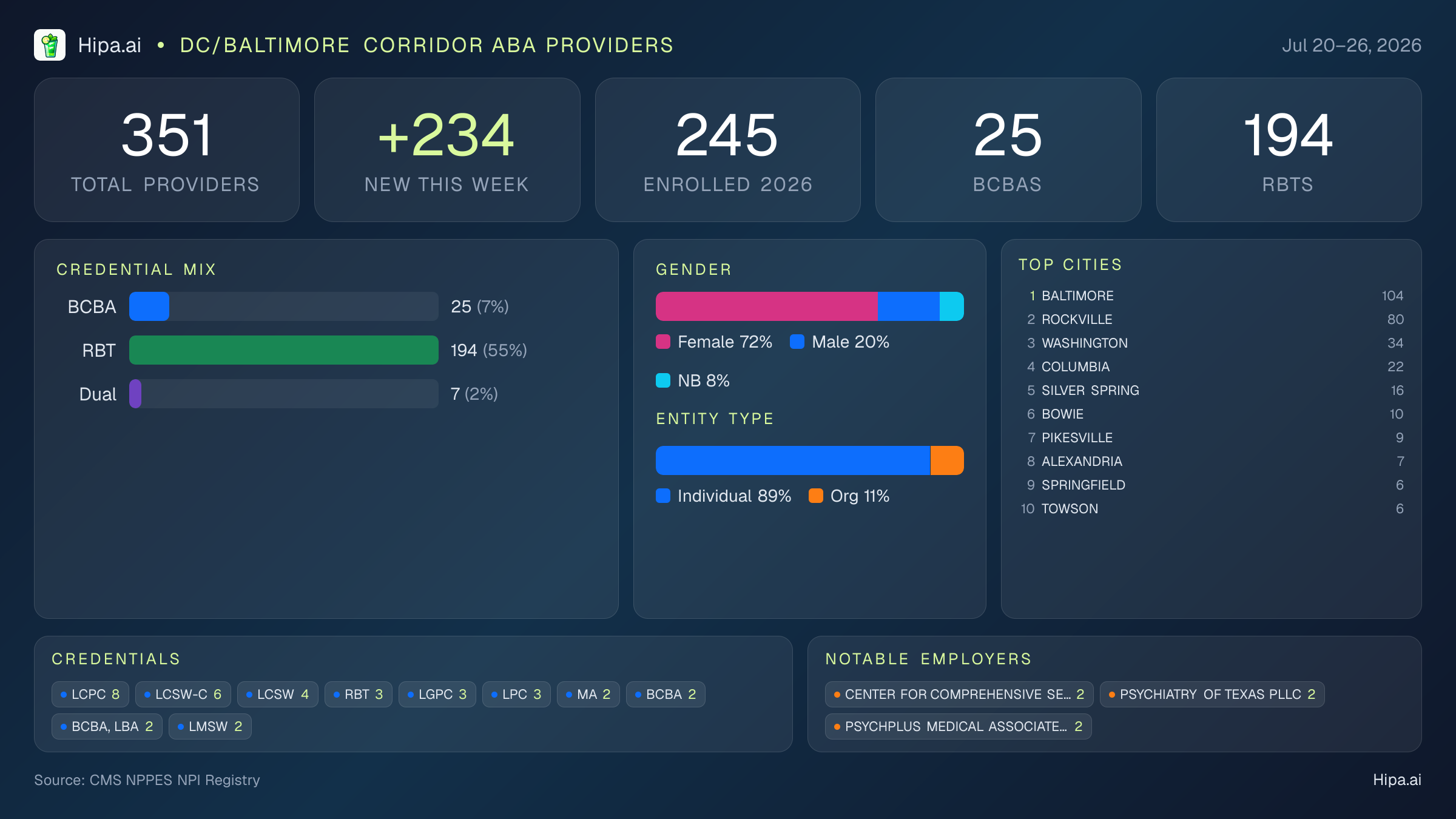Click the LGPC 3 credential chip
Viewport: 1456px width, 819px height.
click(437, 694)
